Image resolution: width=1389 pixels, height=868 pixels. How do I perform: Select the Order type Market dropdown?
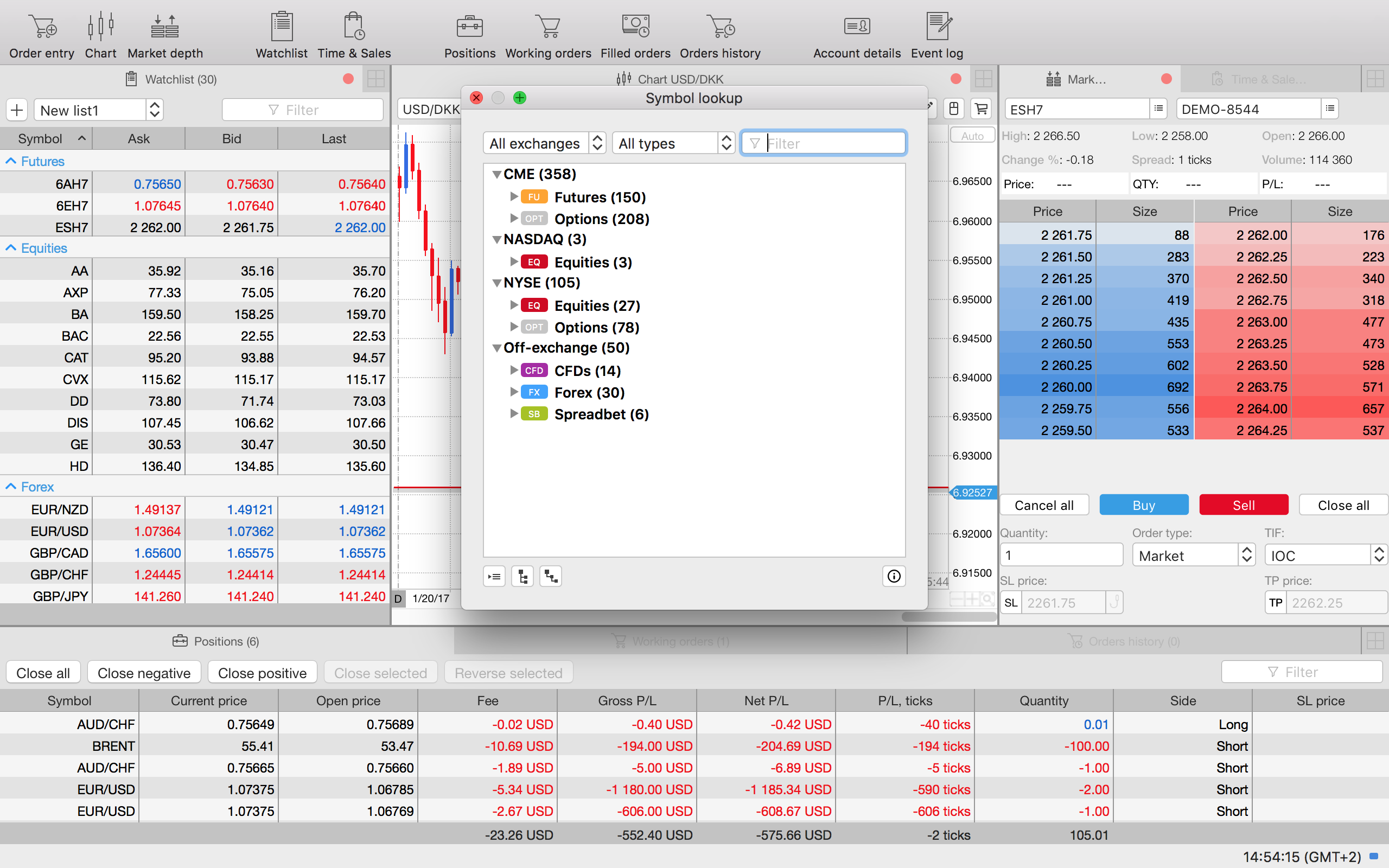click(x=1191, y=556)
